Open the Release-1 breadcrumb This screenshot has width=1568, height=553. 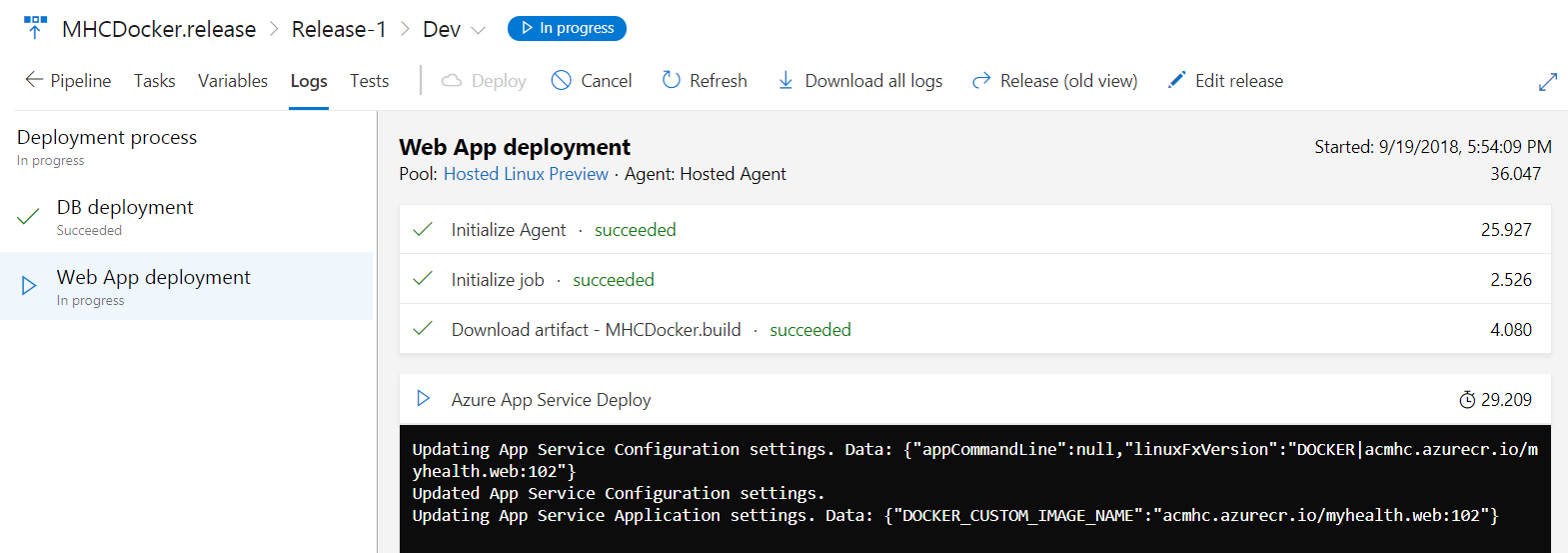click(x=339, y=30)
